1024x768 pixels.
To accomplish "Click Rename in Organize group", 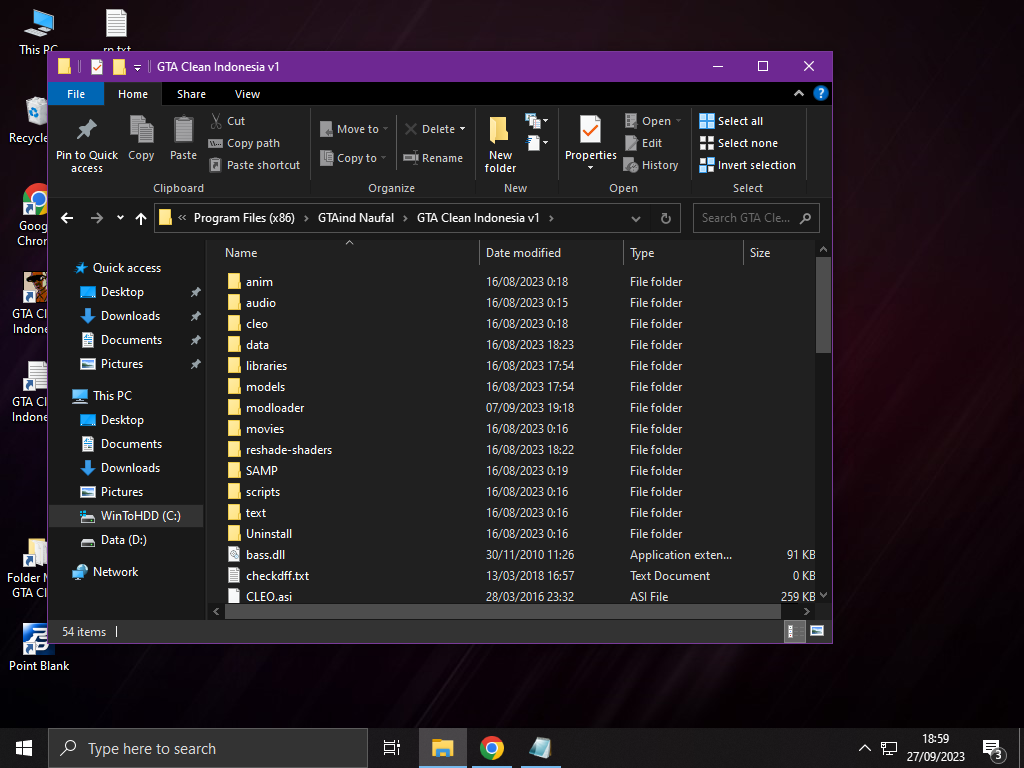I will (433, 157).
